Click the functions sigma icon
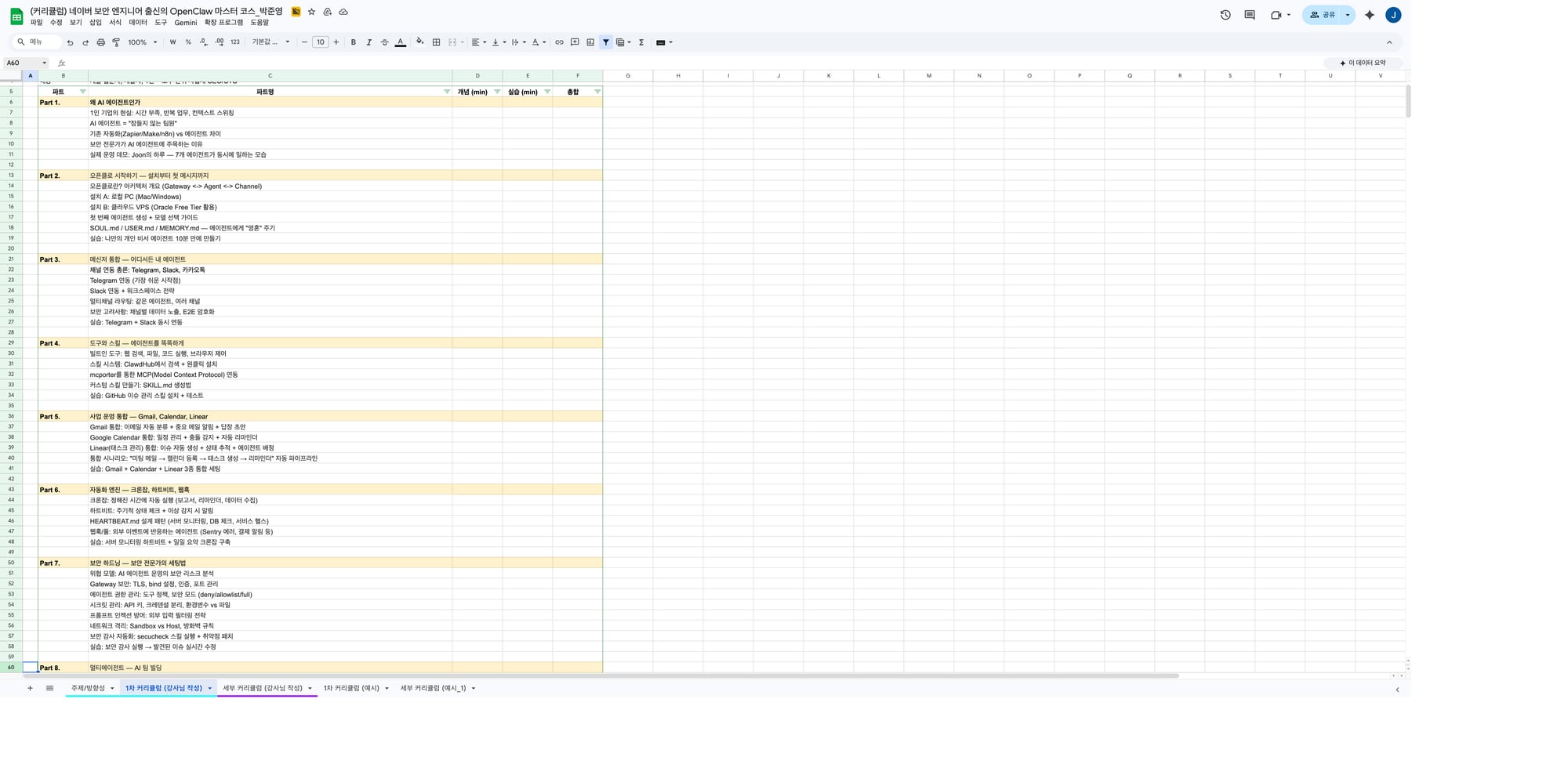This screenshot has width=1568, height=775. pos(641,42)
